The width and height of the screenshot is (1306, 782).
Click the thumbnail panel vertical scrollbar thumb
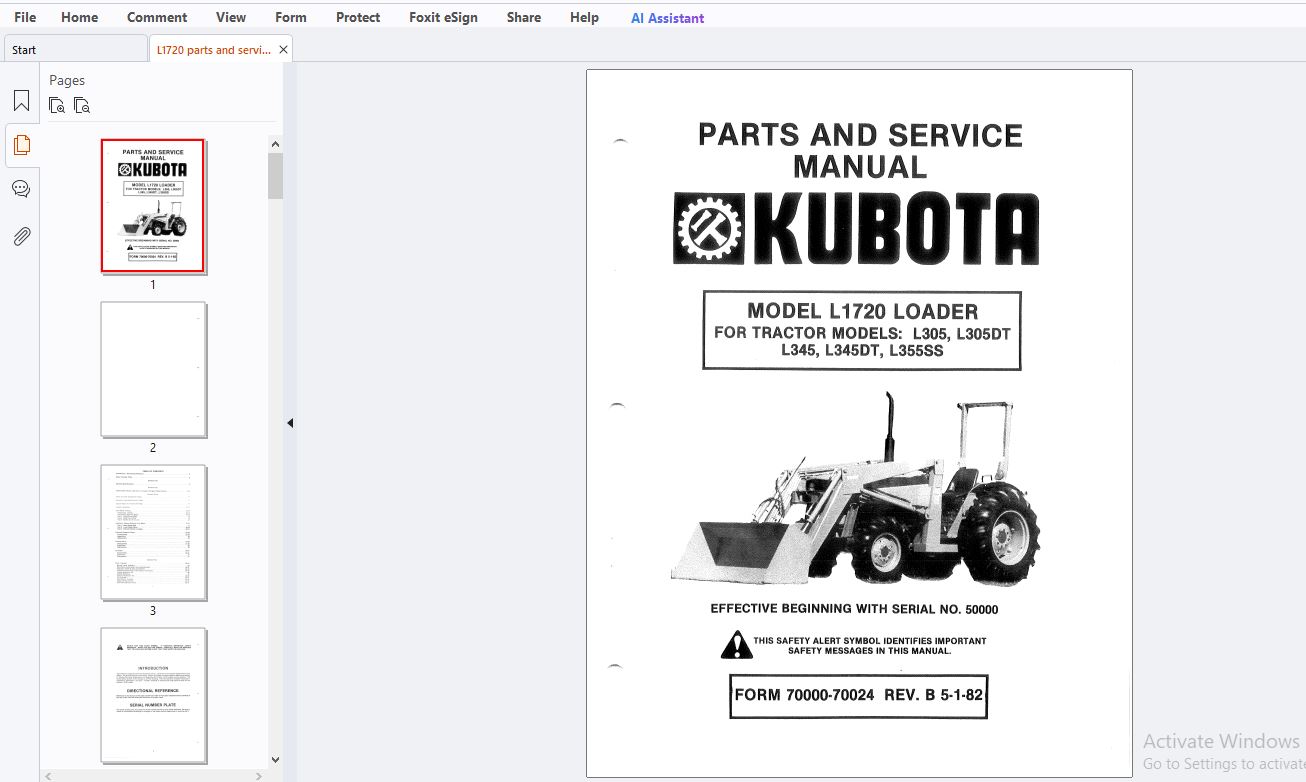coord(276,176)
